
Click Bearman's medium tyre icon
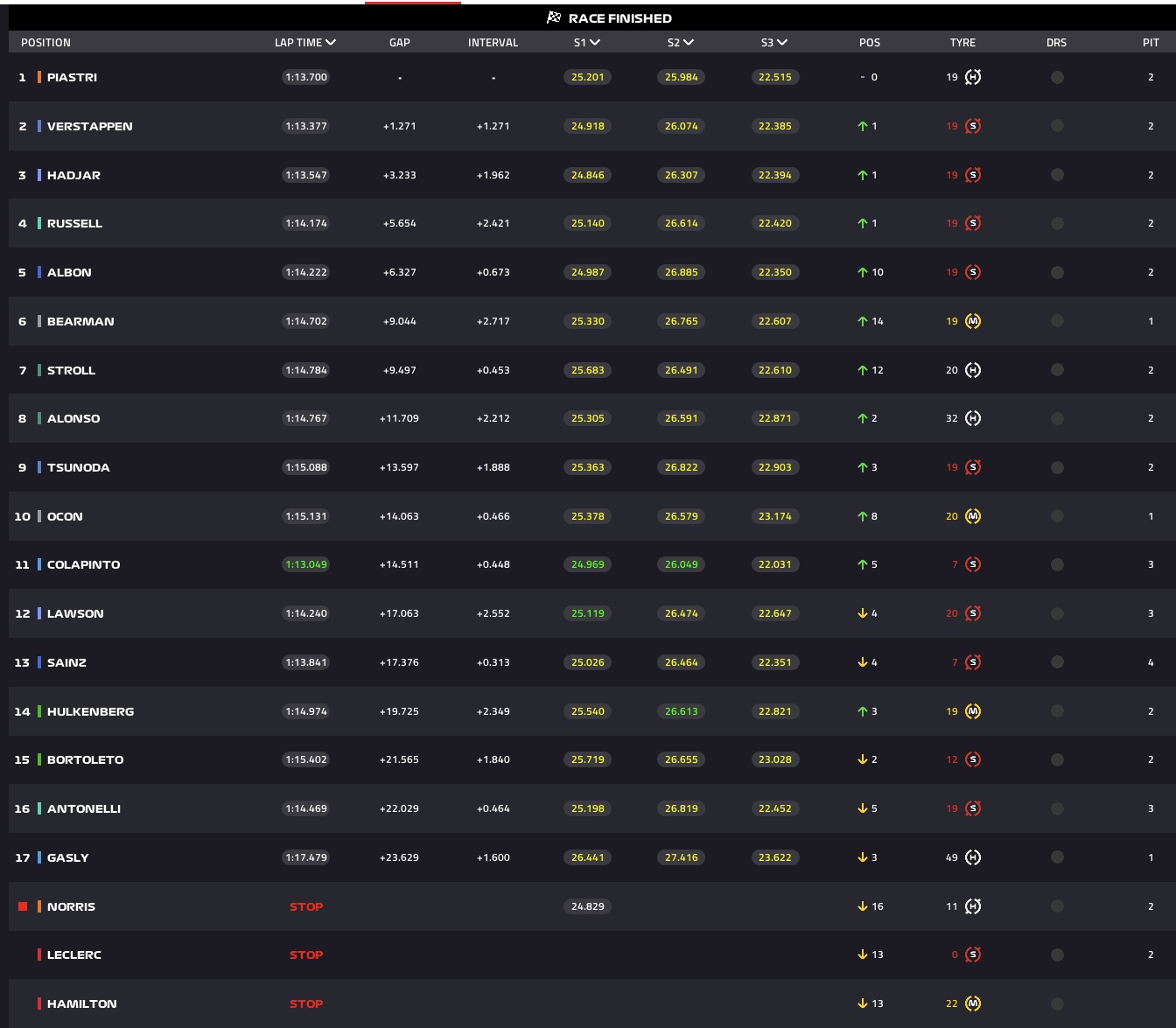click(x=972, y=321)
